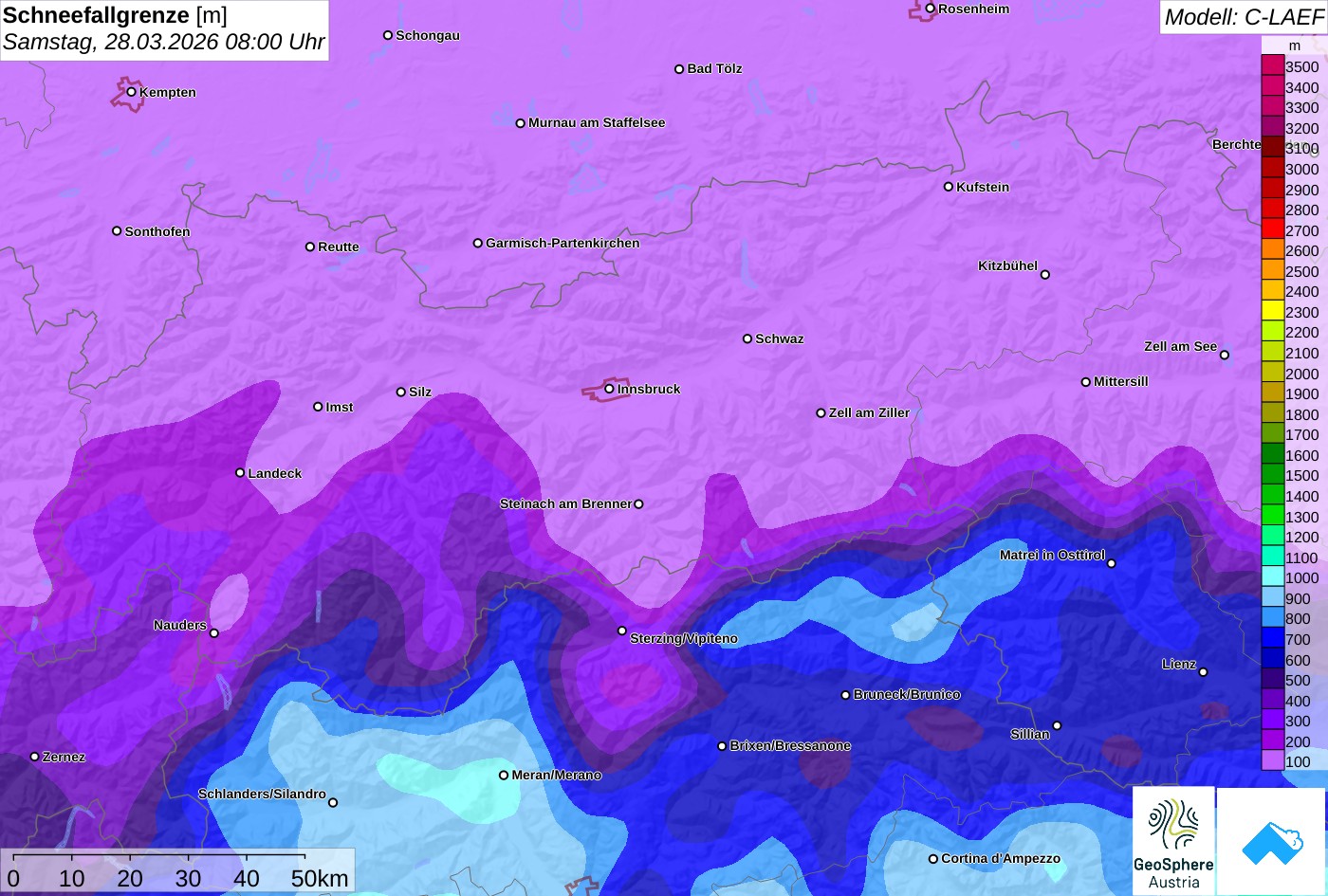Screen dimensions: 1328x896
Task: Click the Steinach am Brenner marker dot
Action: point(638,504)
